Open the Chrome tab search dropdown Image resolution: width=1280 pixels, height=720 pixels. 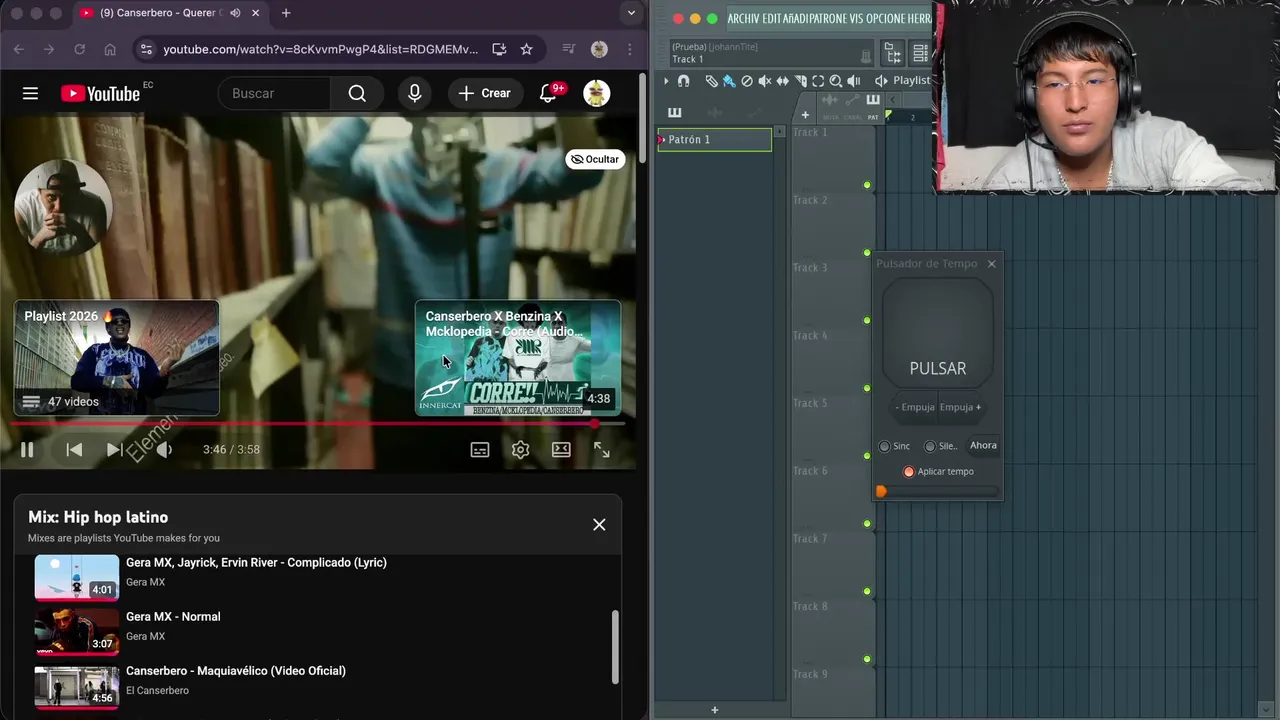click(x=630, y=13)
